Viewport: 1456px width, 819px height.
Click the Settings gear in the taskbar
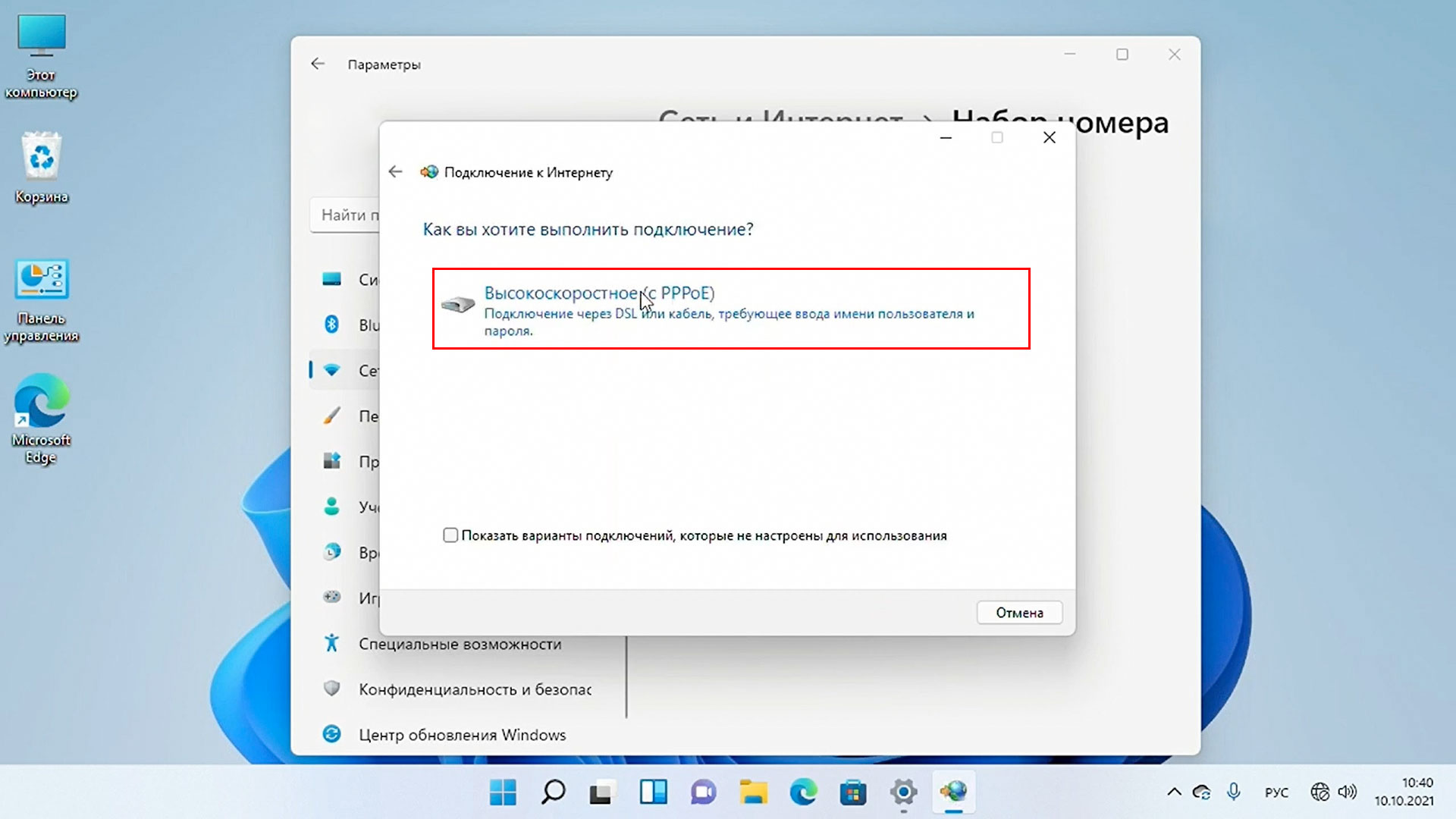pyautogui.click(x=903, y=792)
